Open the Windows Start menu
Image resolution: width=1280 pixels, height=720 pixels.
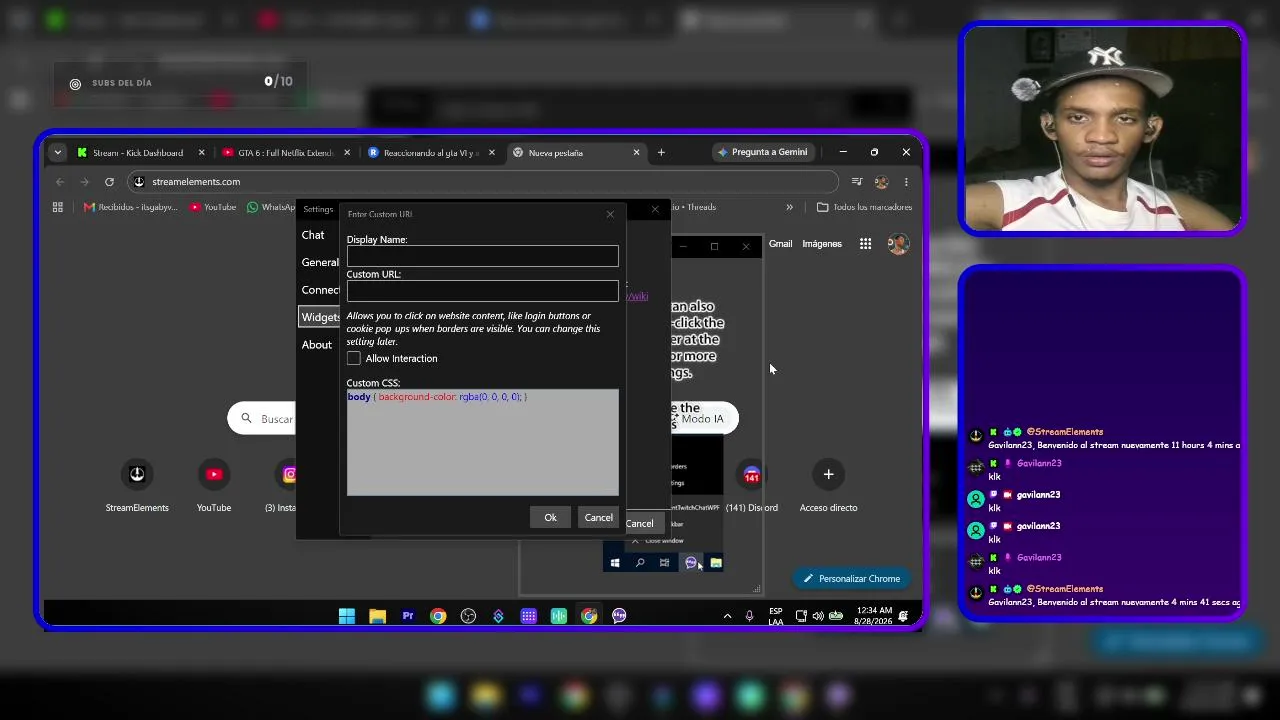coord(347,616)
